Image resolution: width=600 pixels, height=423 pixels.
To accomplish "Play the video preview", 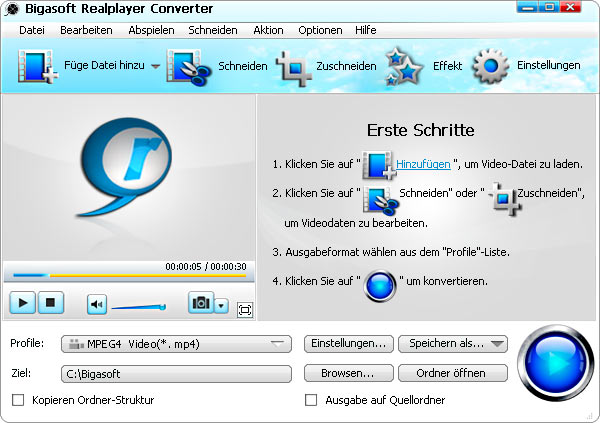I will coord(23,303).
